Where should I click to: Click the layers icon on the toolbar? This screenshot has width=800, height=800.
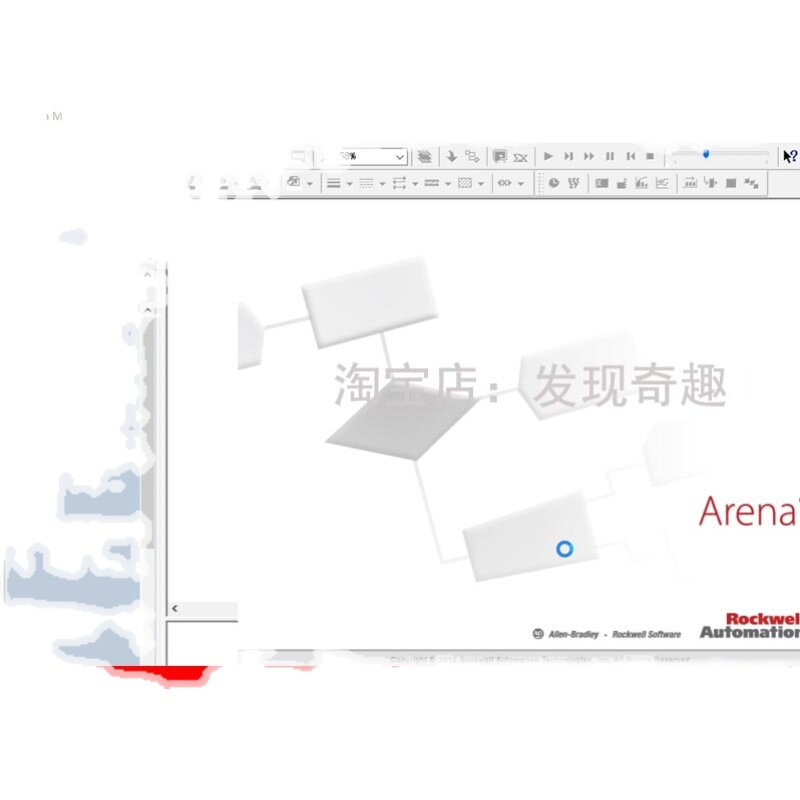424,157
